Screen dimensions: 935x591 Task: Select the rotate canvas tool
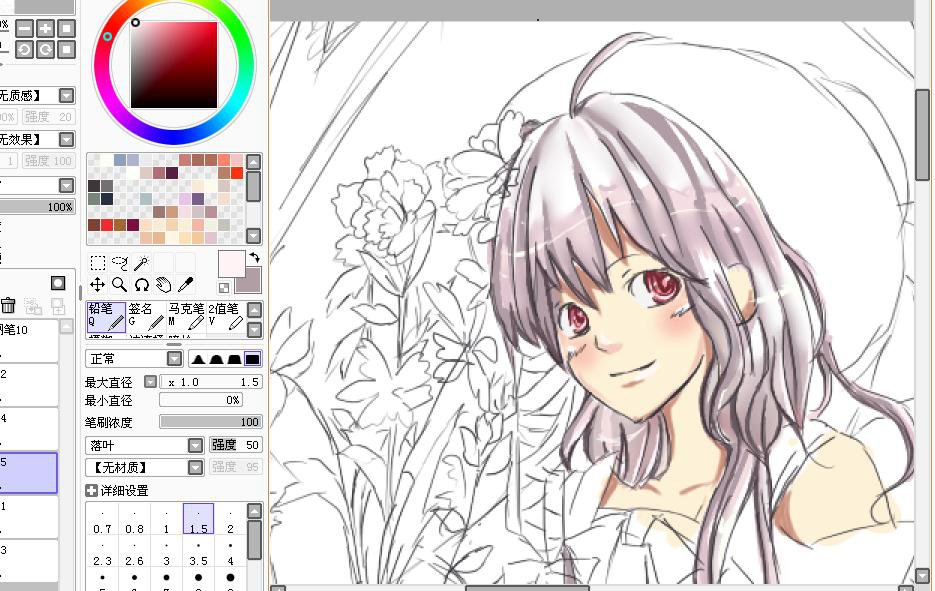(141, 284)
